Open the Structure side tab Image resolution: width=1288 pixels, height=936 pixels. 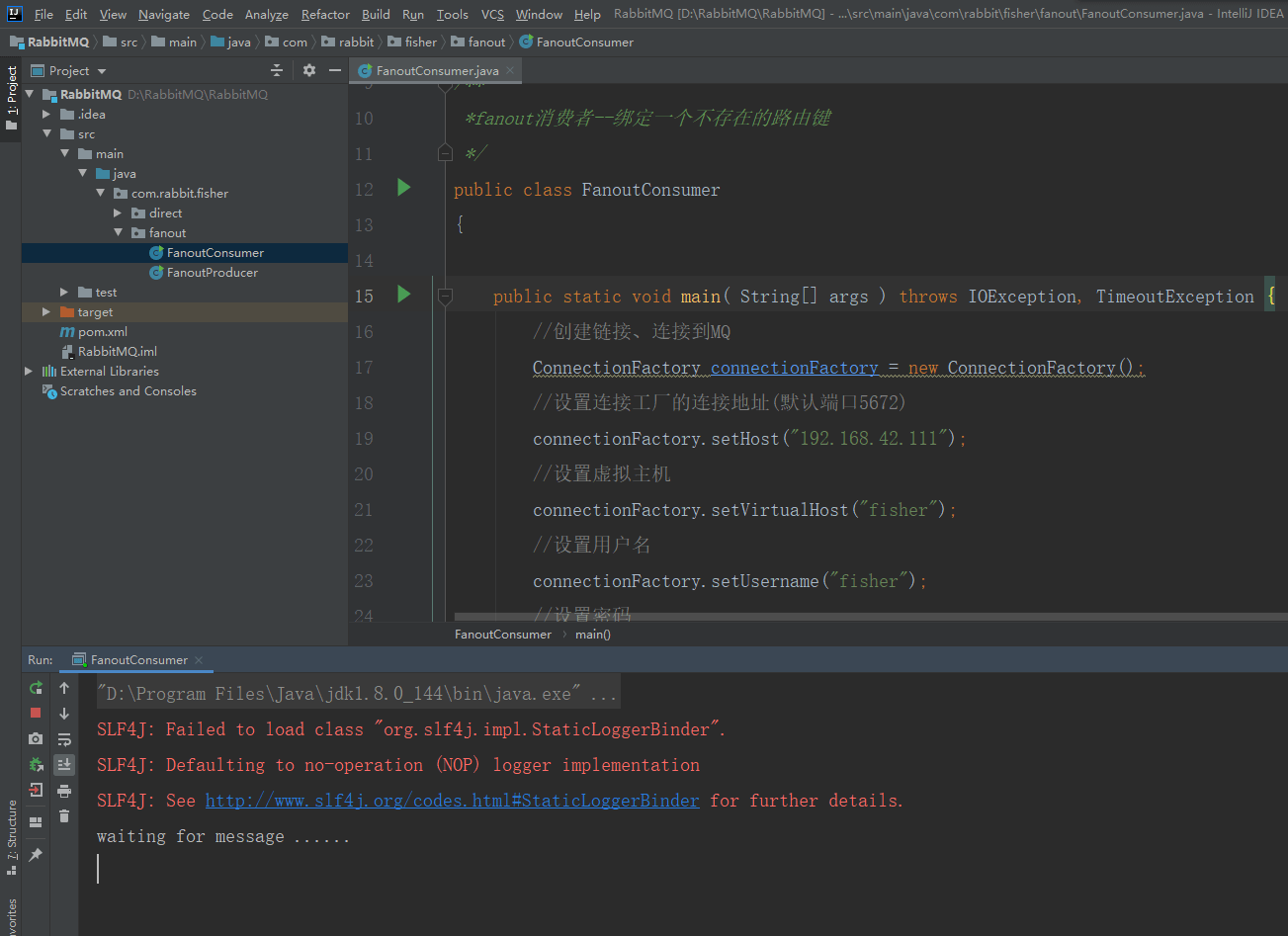click(x=11, y=836)
